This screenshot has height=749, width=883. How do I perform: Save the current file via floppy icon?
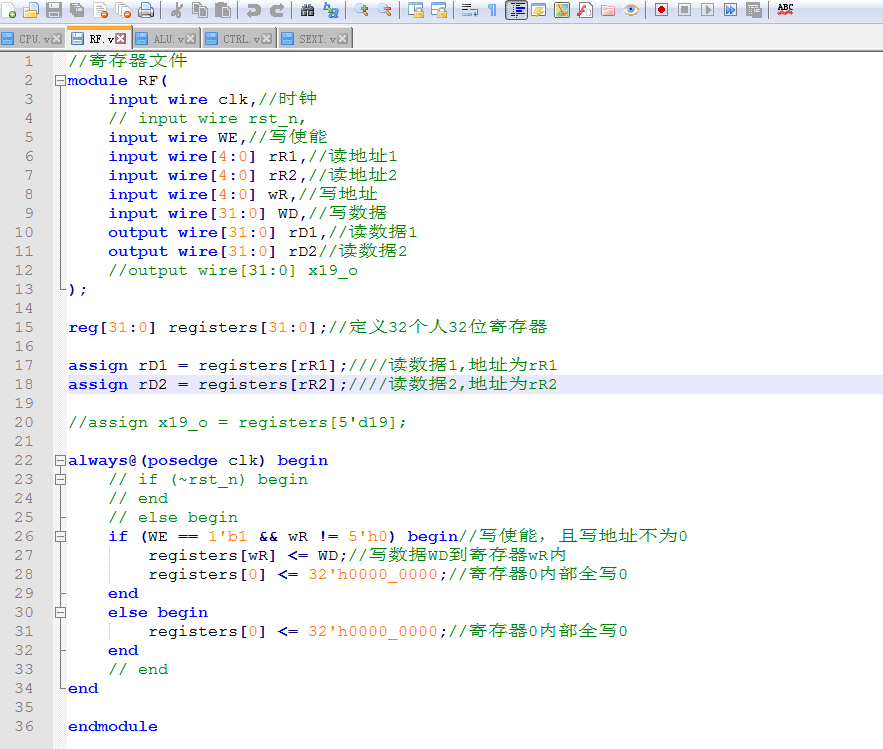pyautogui.click(x=54, y=10)
